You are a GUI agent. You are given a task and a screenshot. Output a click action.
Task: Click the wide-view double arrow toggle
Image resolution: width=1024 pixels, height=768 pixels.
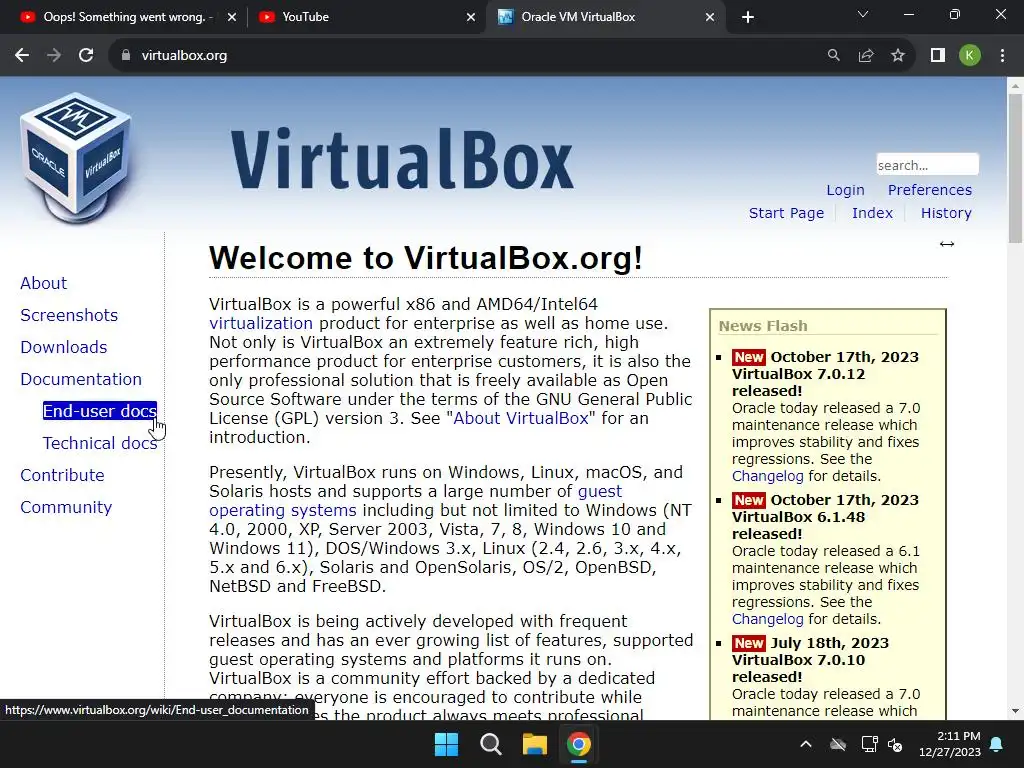947,244
